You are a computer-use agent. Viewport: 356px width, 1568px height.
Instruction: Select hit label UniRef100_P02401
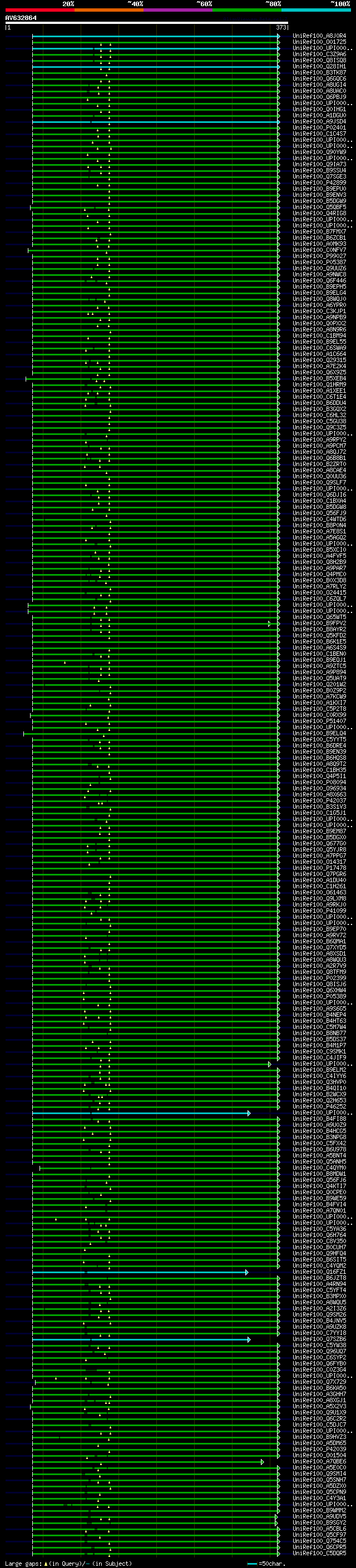click(319, 128)
